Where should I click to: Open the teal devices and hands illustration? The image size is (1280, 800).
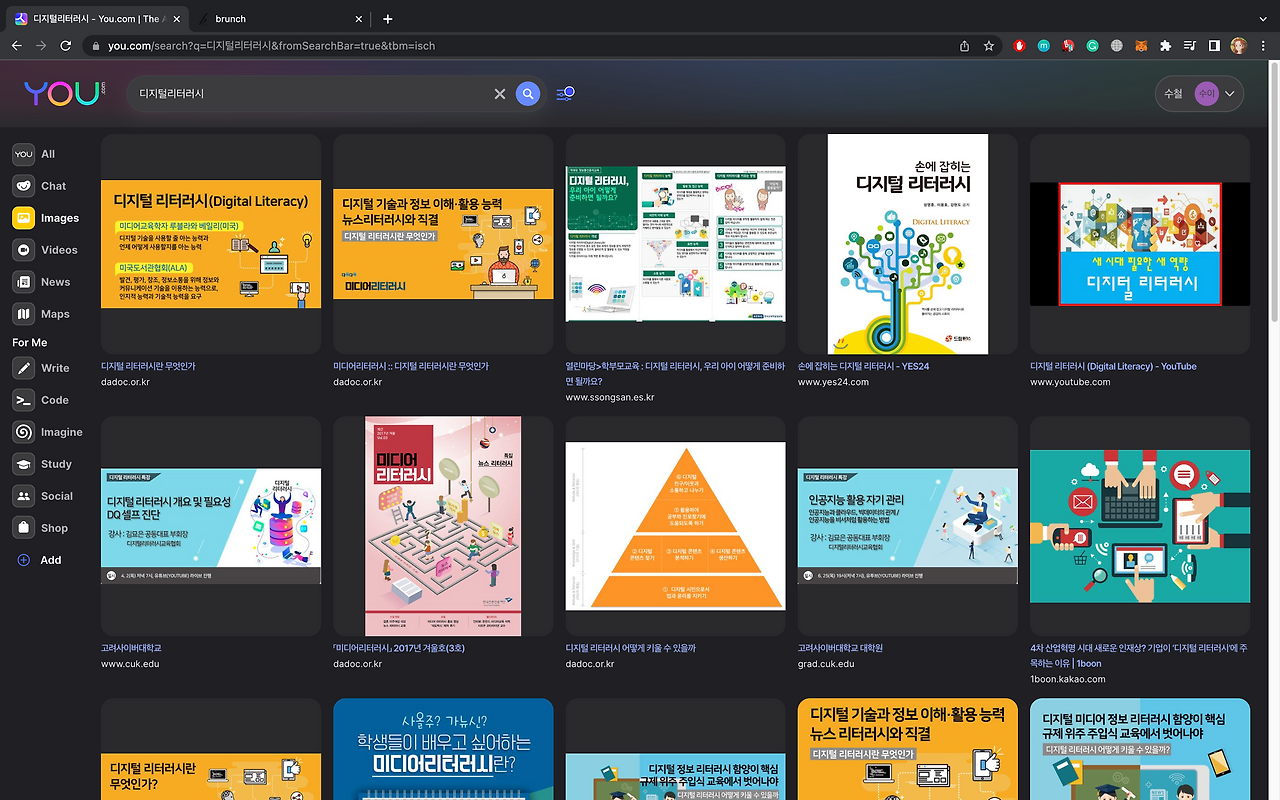pos(1140,526)
